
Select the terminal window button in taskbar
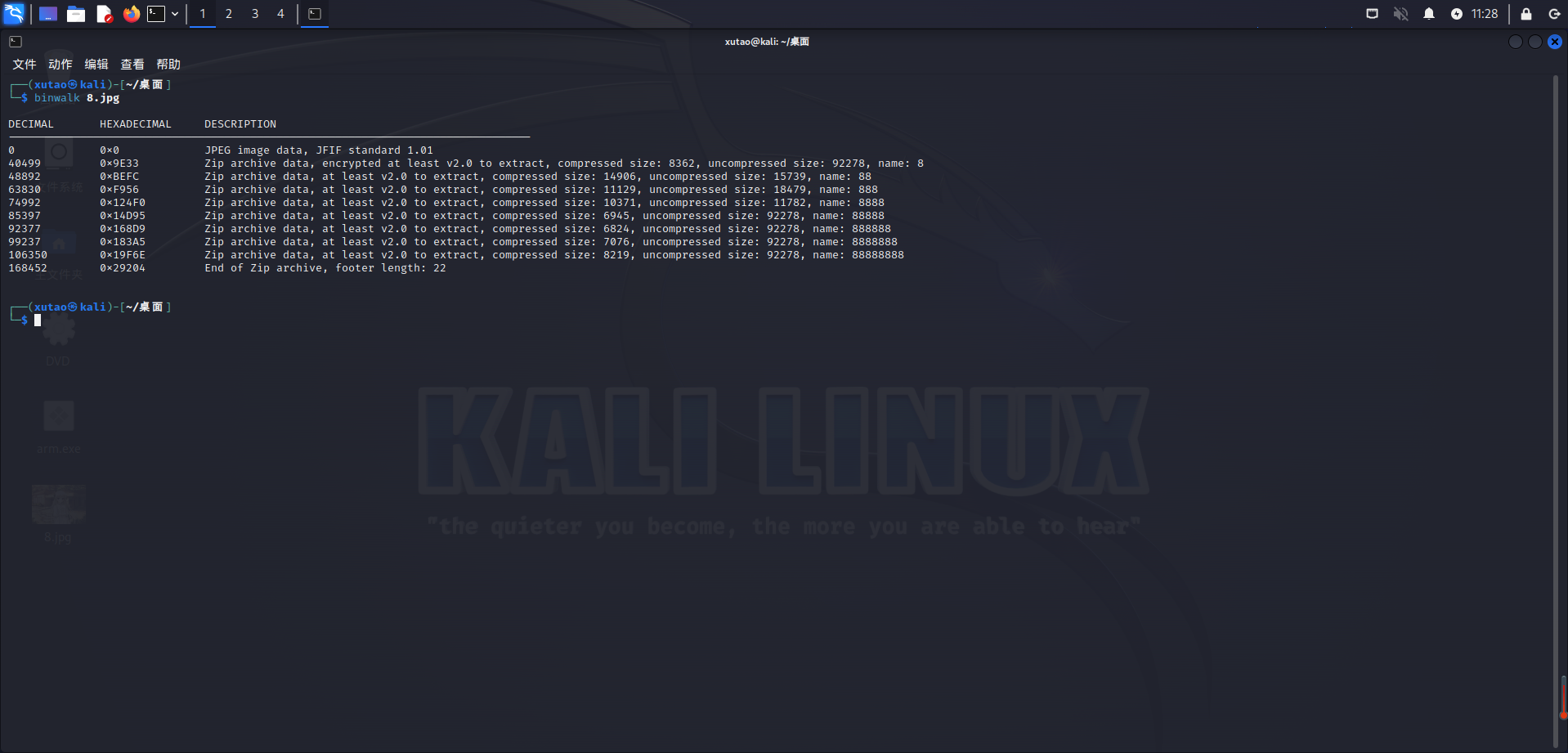click(x=315, y=14)
